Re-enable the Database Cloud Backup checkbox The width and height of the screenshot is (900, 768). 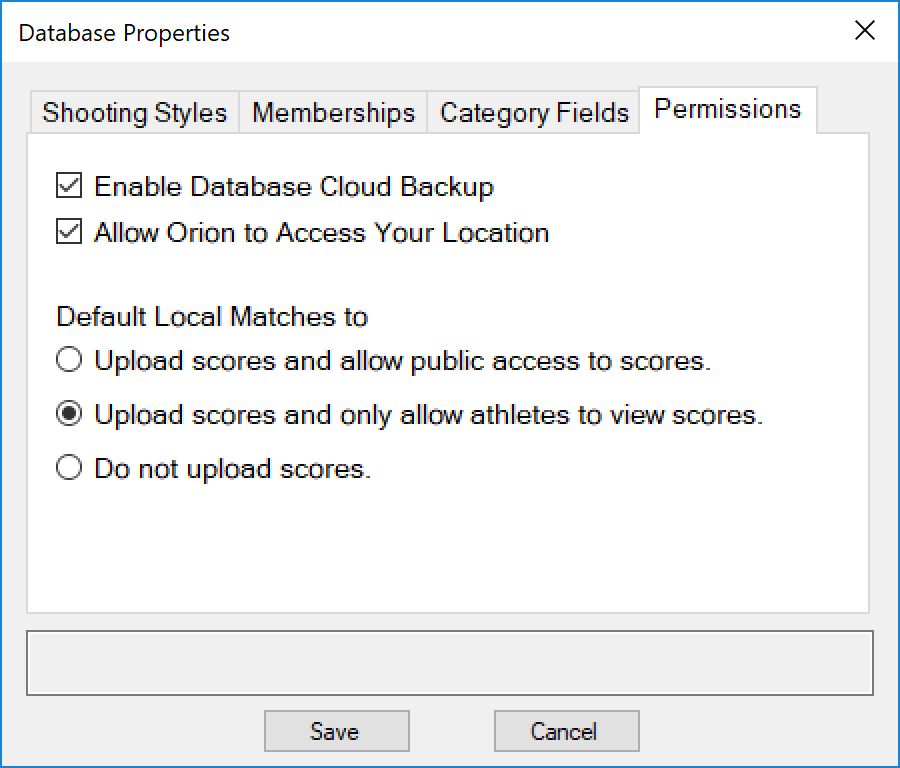tap(68, 186)
